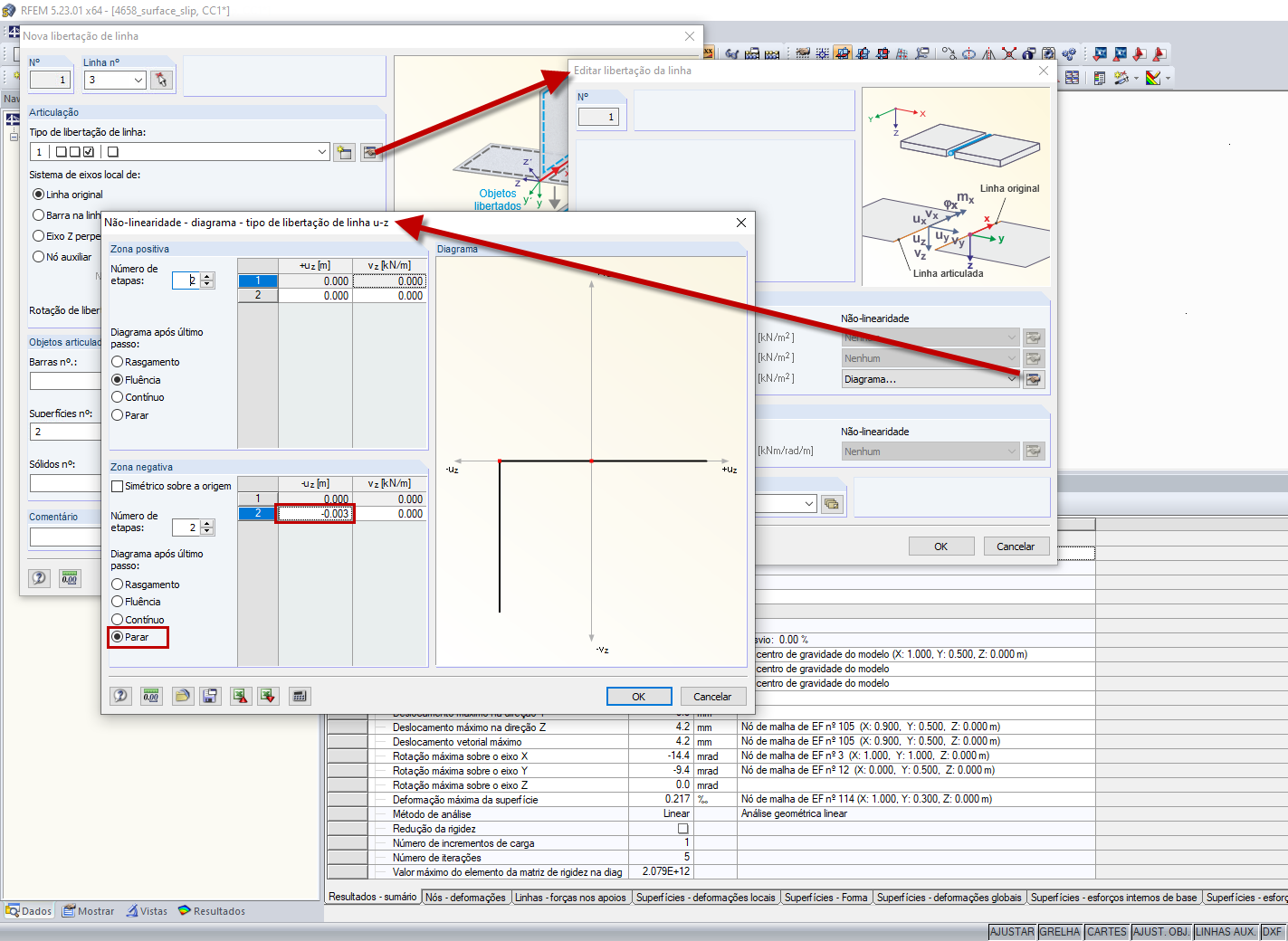This screenshot has width=1288, height=941.
Task: Save diagram using the floppy disk icon
Action: [x=210, y=696]
